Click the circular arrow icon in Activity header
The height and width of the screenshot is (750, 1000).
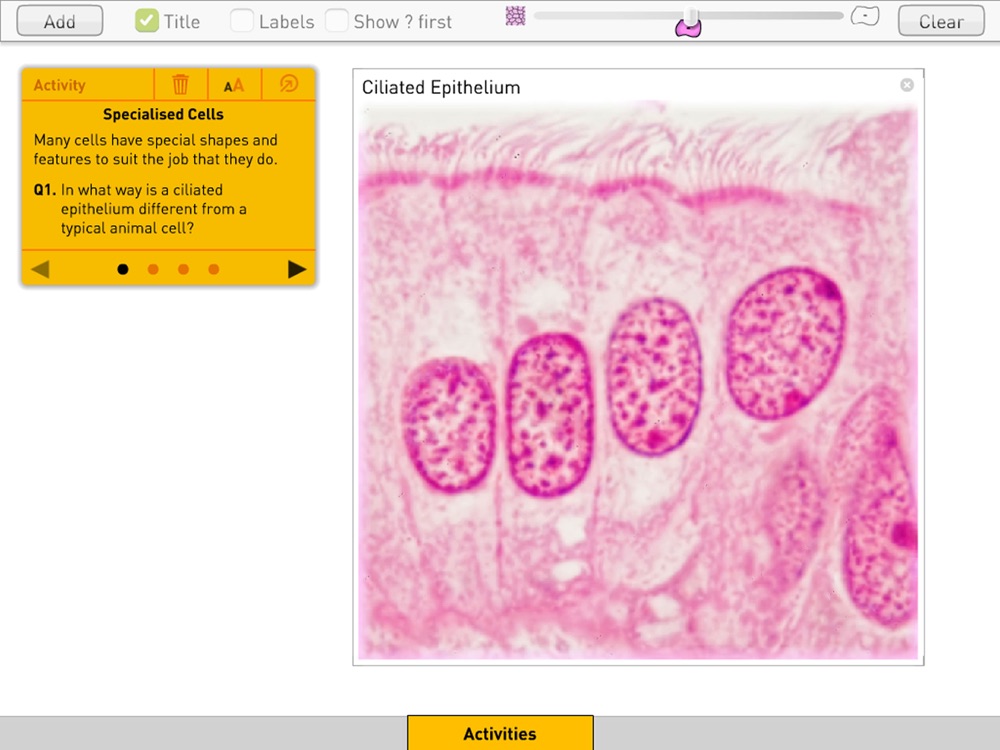pos(289,84)
